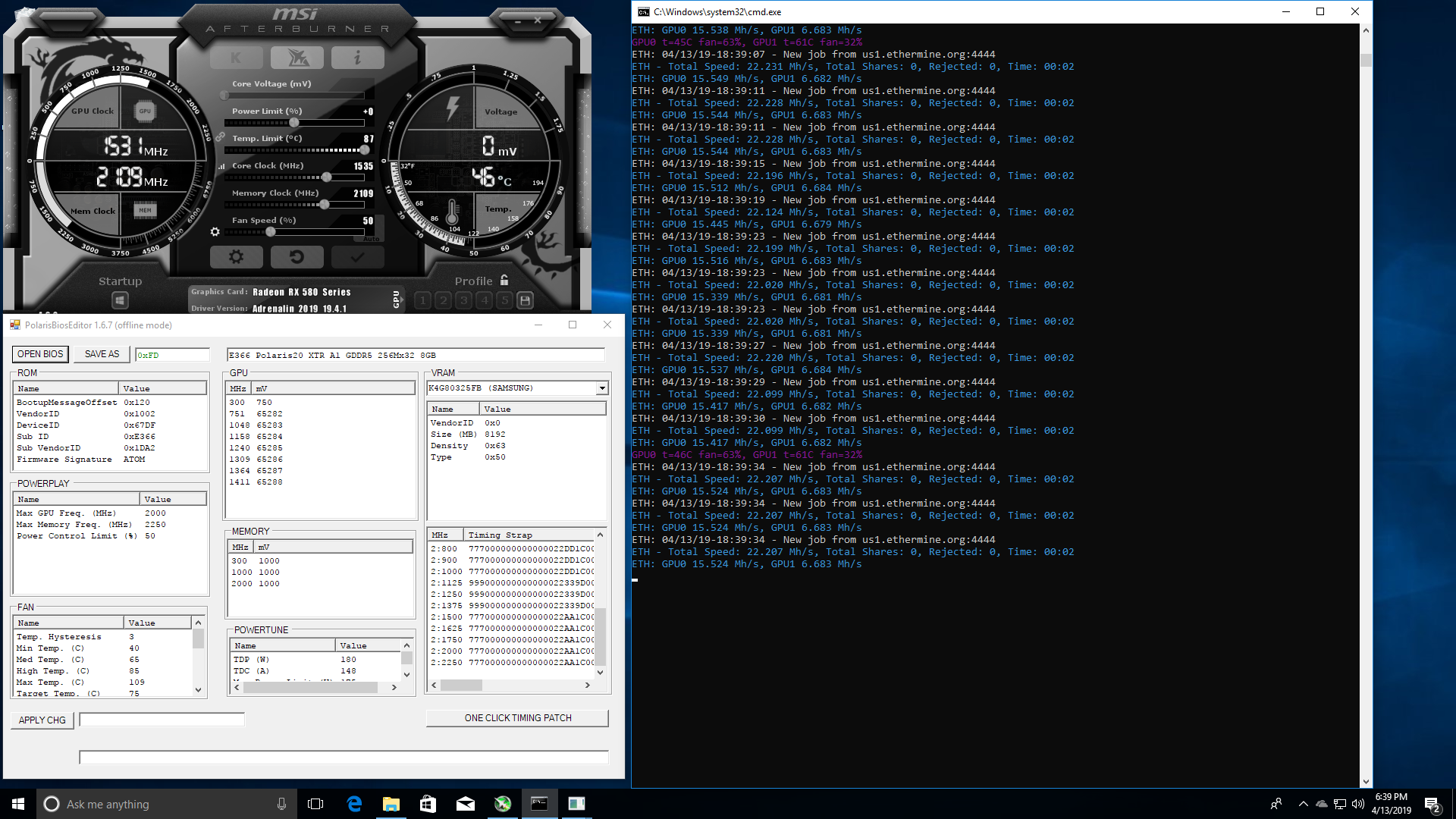Open the core clock curve editor icon

221,166
